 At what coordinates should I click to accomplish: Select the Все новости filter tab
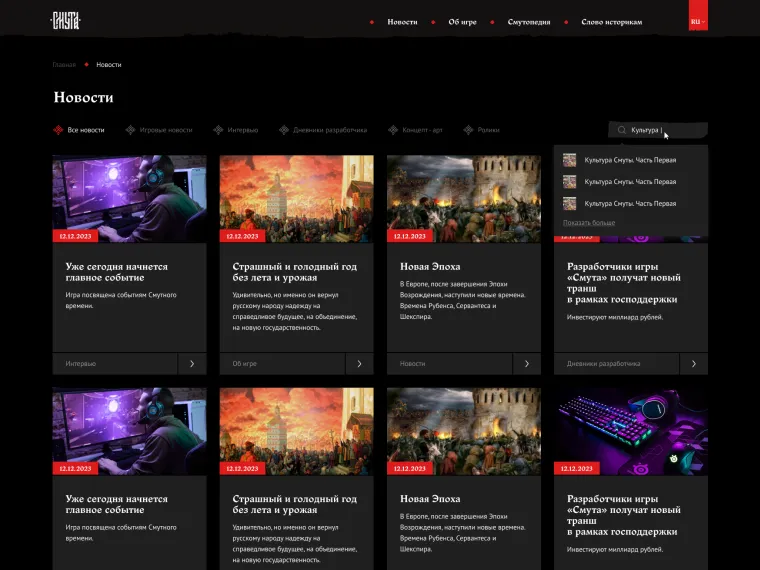[86, 130]
